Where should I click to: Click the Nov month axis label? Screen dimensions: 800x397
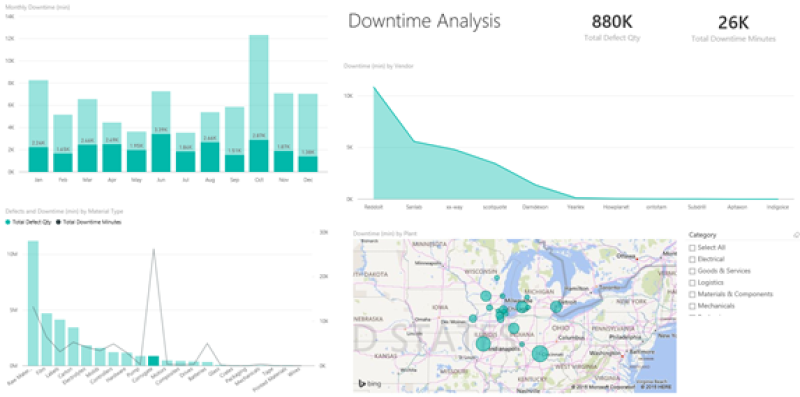[x=283, y=180]
